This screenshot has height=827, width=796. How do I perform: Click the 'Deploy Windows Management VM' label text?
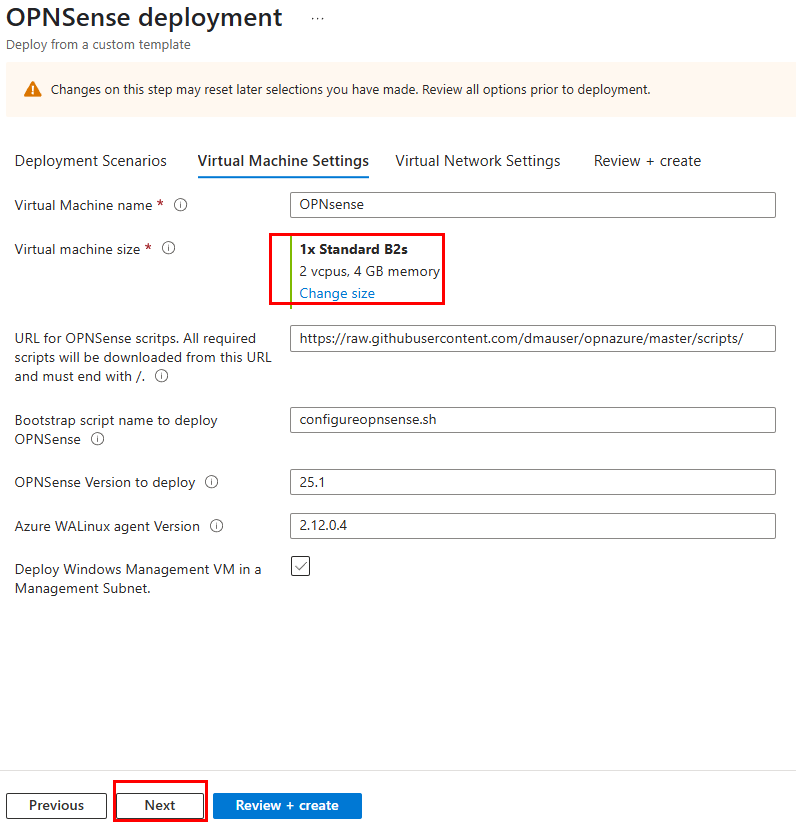tap(138, 579)
